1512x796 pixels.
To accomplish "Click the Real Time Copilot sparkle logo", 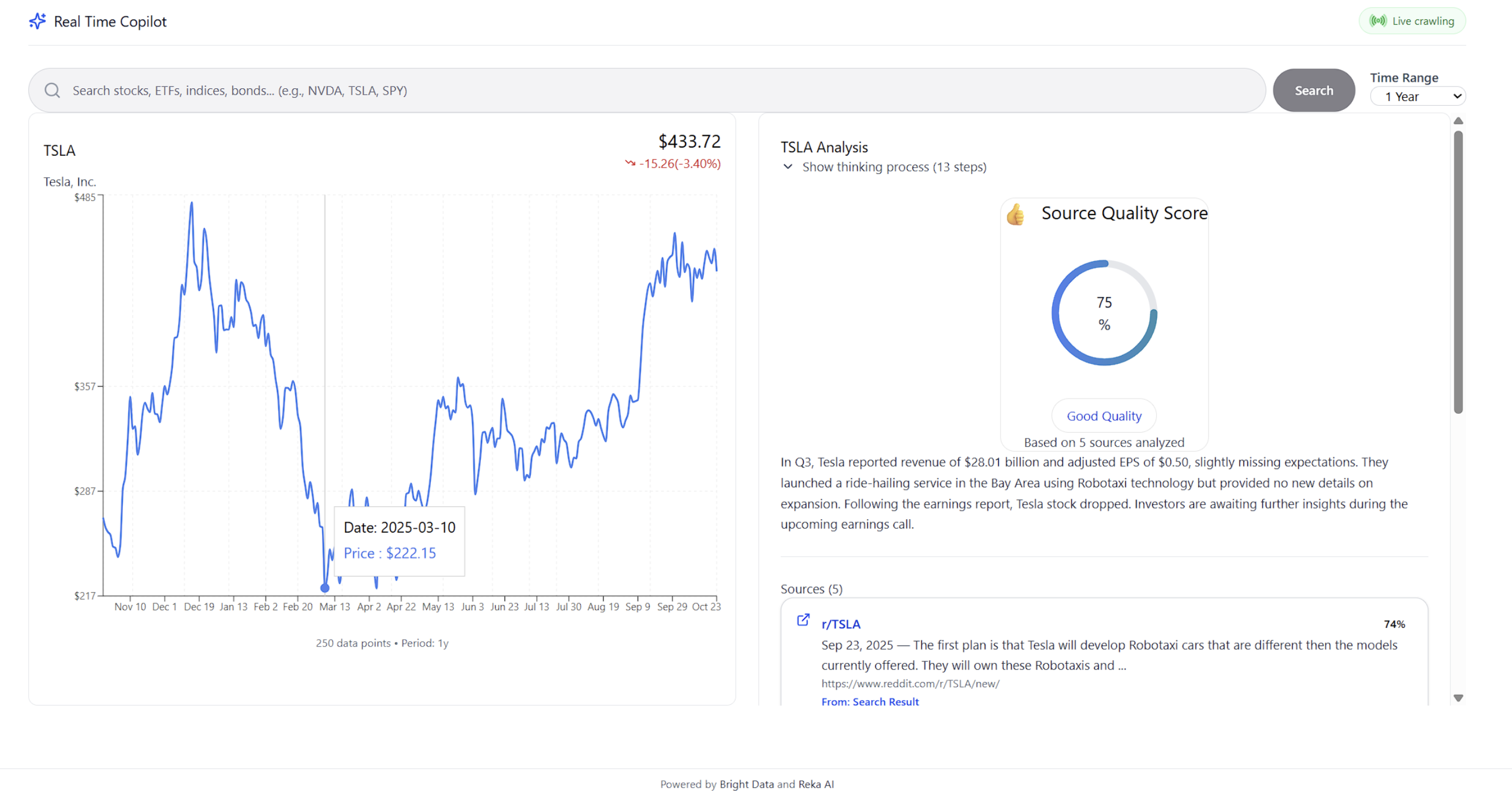I will (37, 21).
